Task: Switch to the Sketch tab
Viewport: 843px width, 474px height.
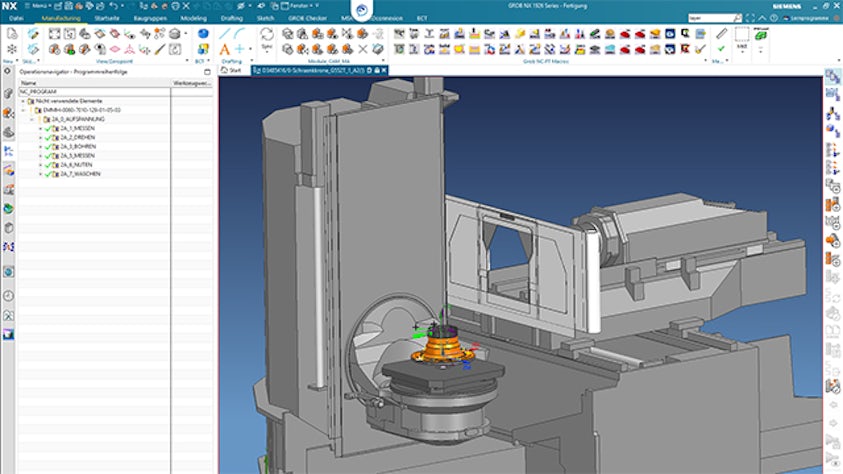Action: (x=265, y=18)
